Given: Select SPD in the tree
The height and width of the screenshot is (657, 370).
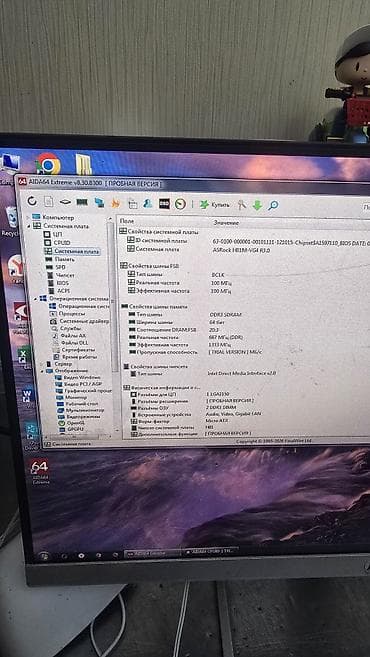Looking at the screenshot, I should coord(55,267).
